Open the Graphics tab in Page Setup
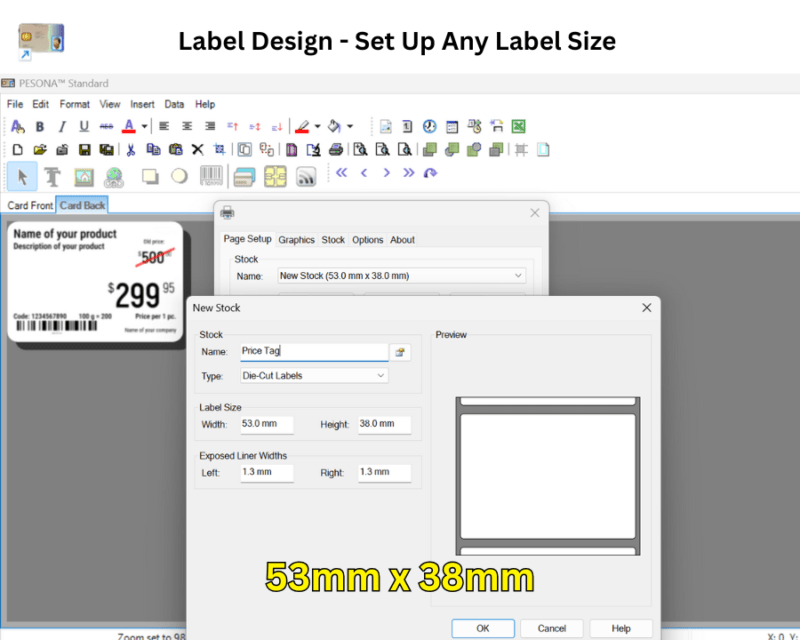 pos(296,240)
